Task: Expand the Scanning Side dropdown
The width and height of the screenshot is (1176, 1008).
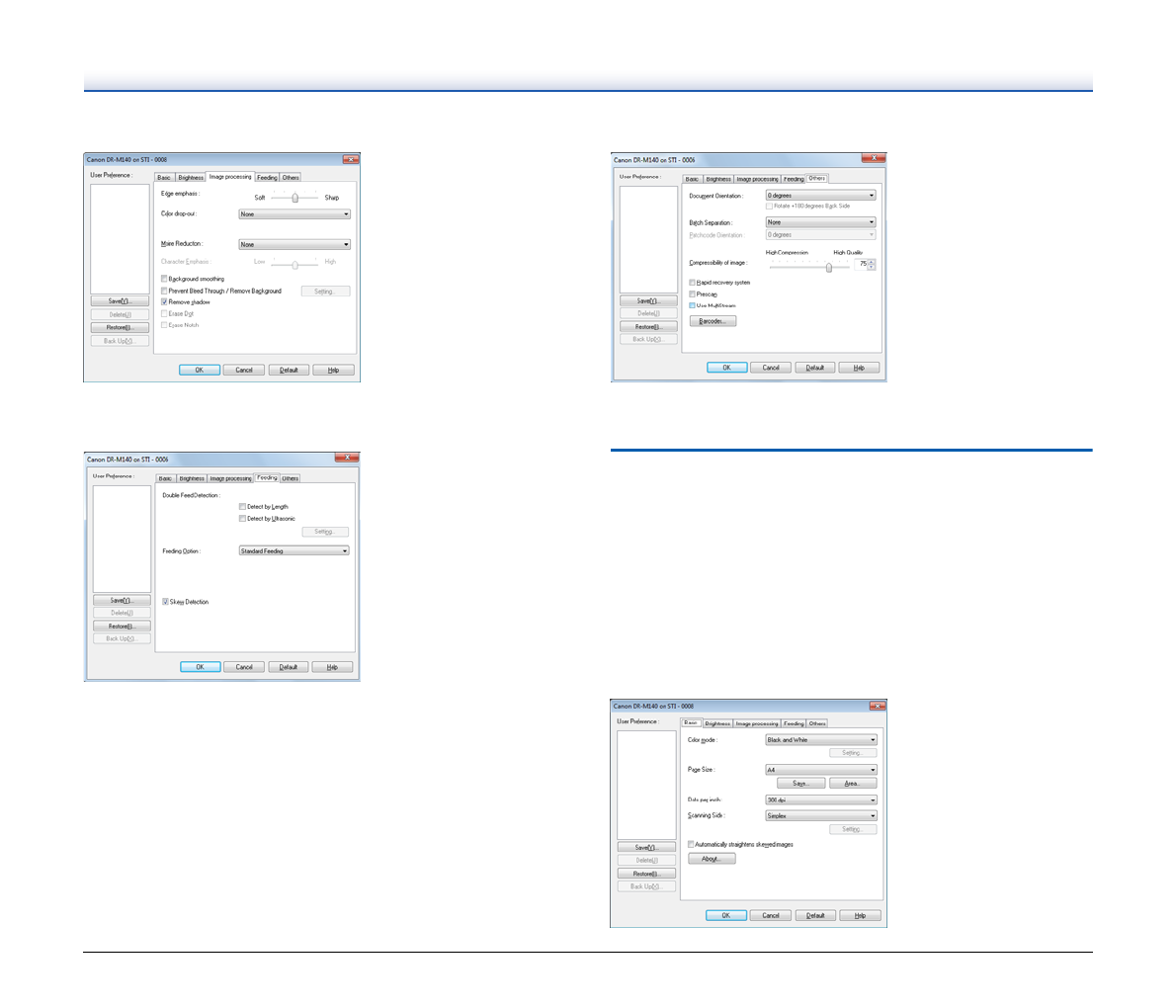Action: (x=821, y=816)
